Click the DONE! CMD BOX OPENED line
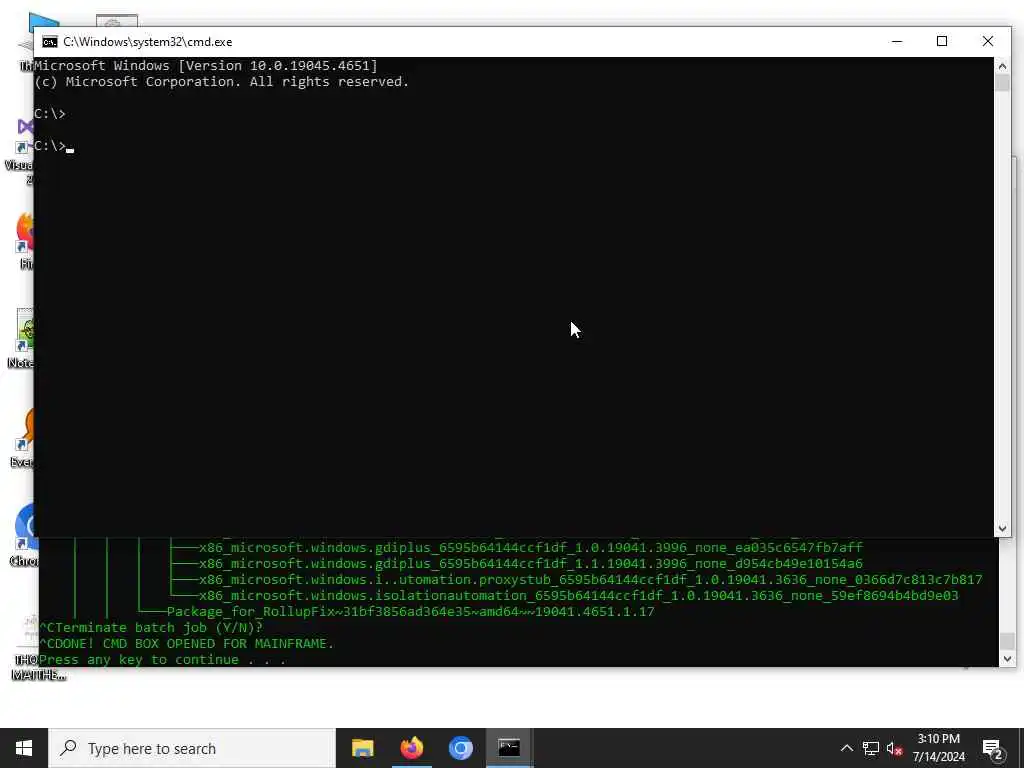 (187, 643)
